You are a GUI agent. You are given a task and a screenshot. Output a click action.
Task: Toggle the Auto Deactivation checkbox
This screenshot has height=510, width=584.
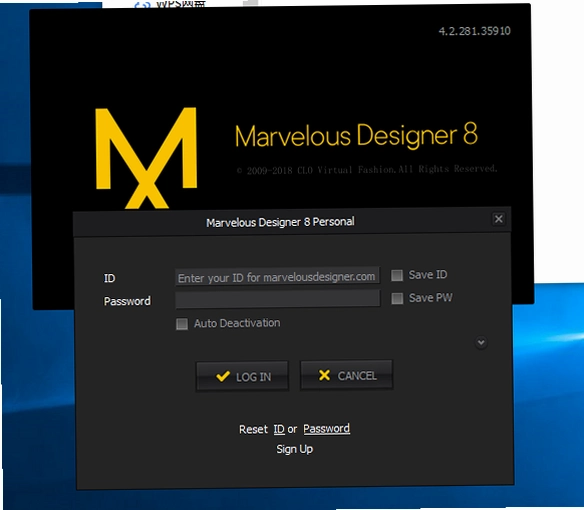coord(182,324)
